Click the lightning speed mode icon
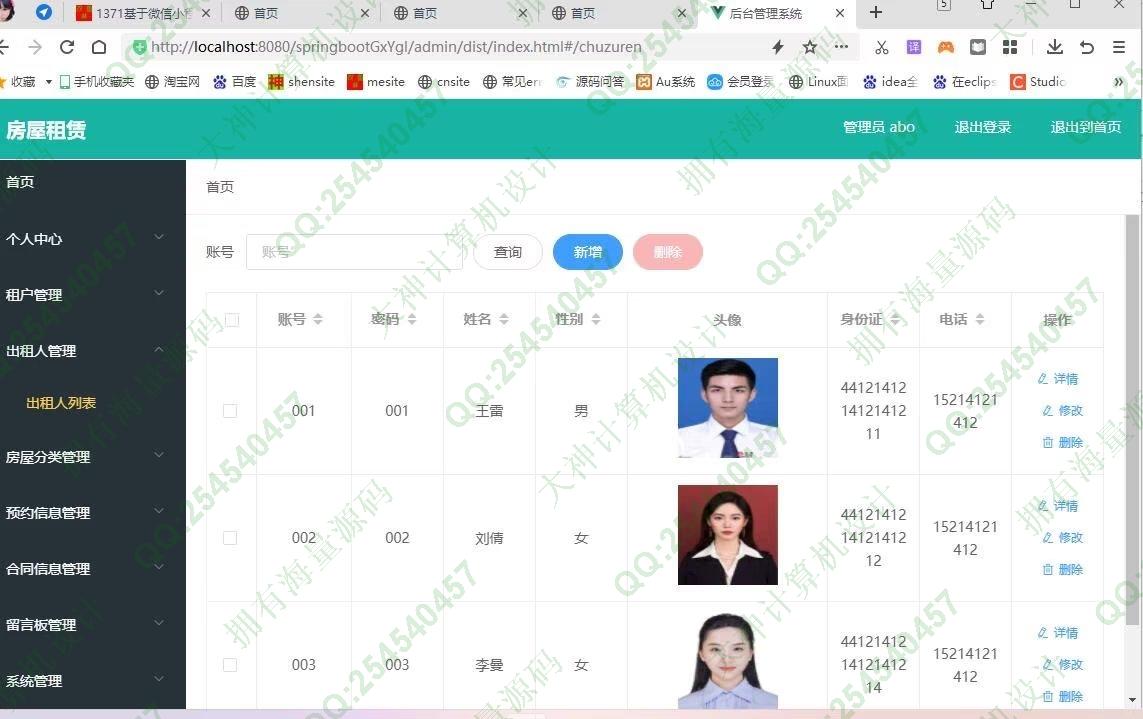The height and width of the screenshot is (719, 1143). tap(778, 47)
